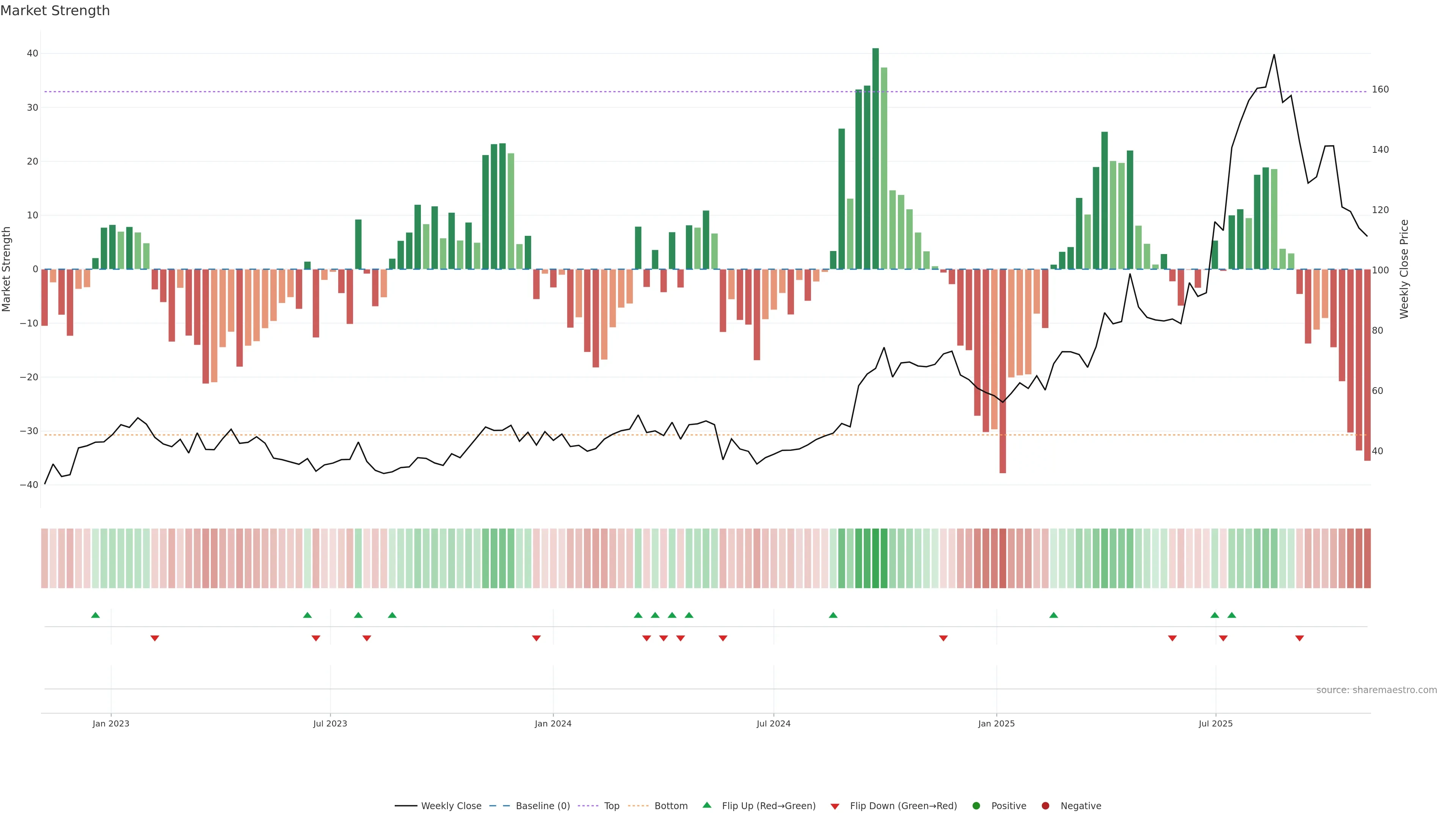Click the leftmost green flip-up triangle marker
Viewport: 1456px width, 819px height.
click(x=96, y=615)
